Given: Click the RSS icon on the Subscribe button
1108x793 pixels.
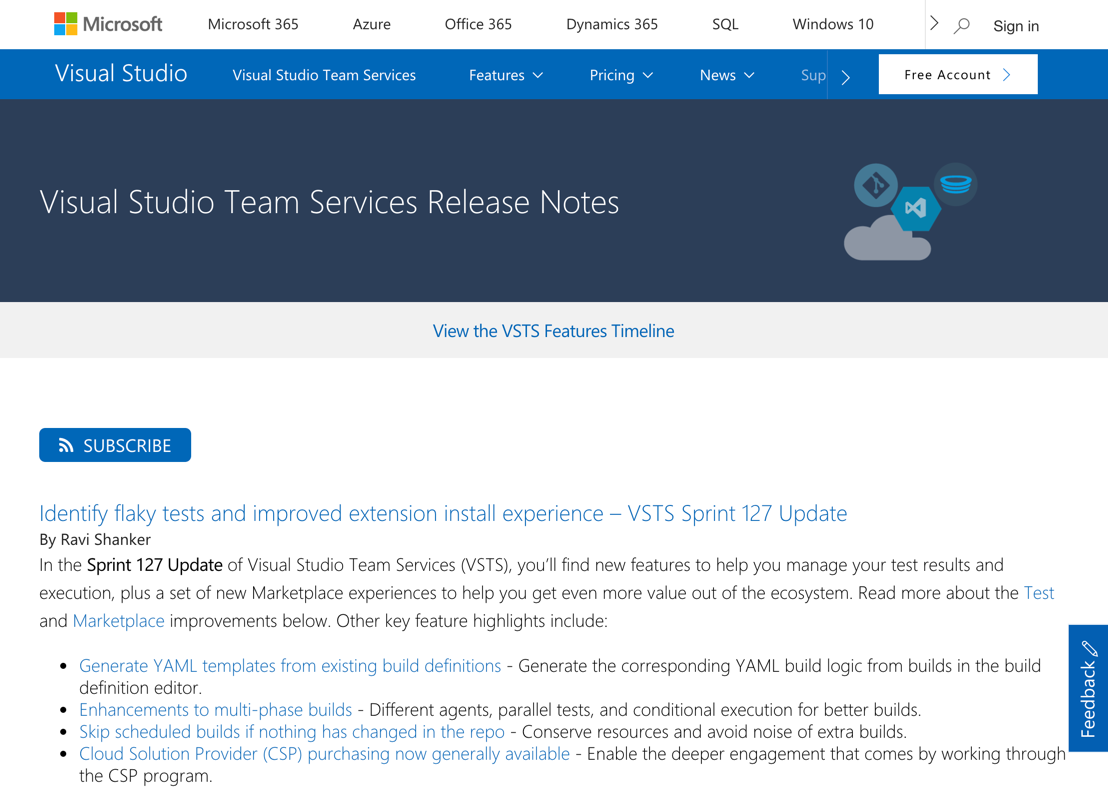Looking at the screenshot, I should click(x=66, y=444).
